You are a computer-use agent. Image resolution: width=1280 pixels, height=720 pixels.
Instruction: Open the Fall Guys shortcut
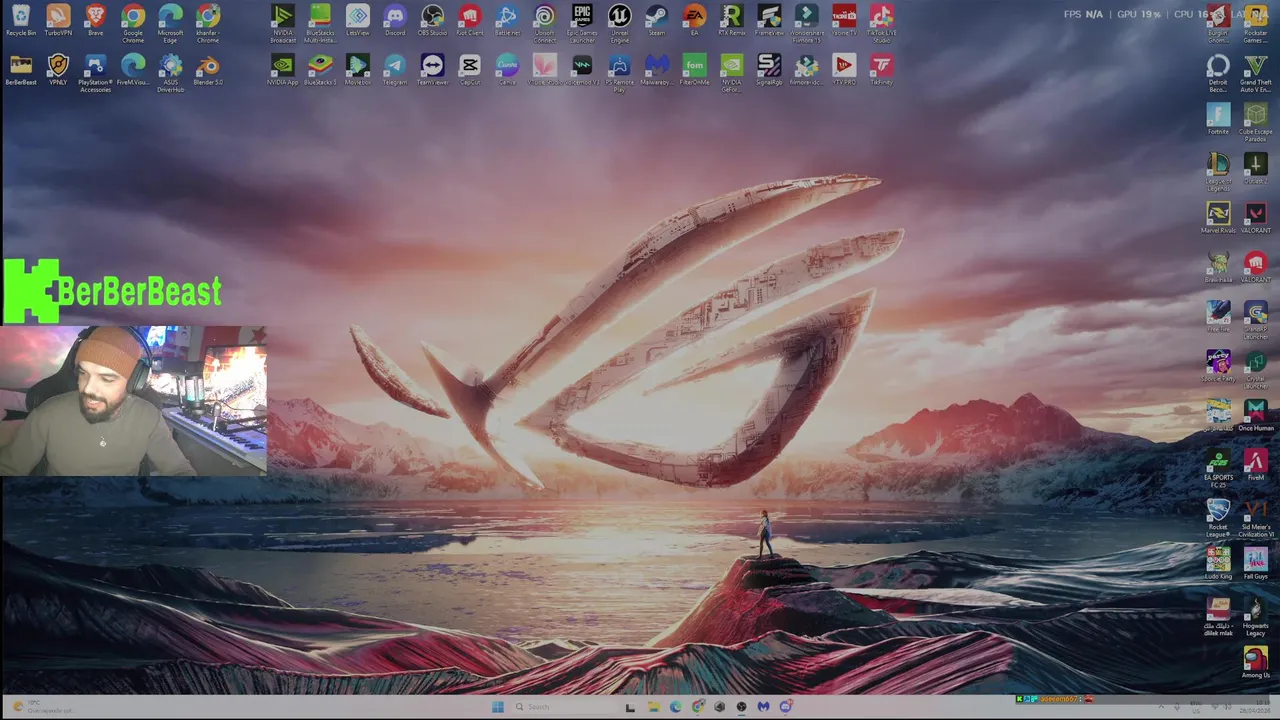click(x=1255, y=563)
